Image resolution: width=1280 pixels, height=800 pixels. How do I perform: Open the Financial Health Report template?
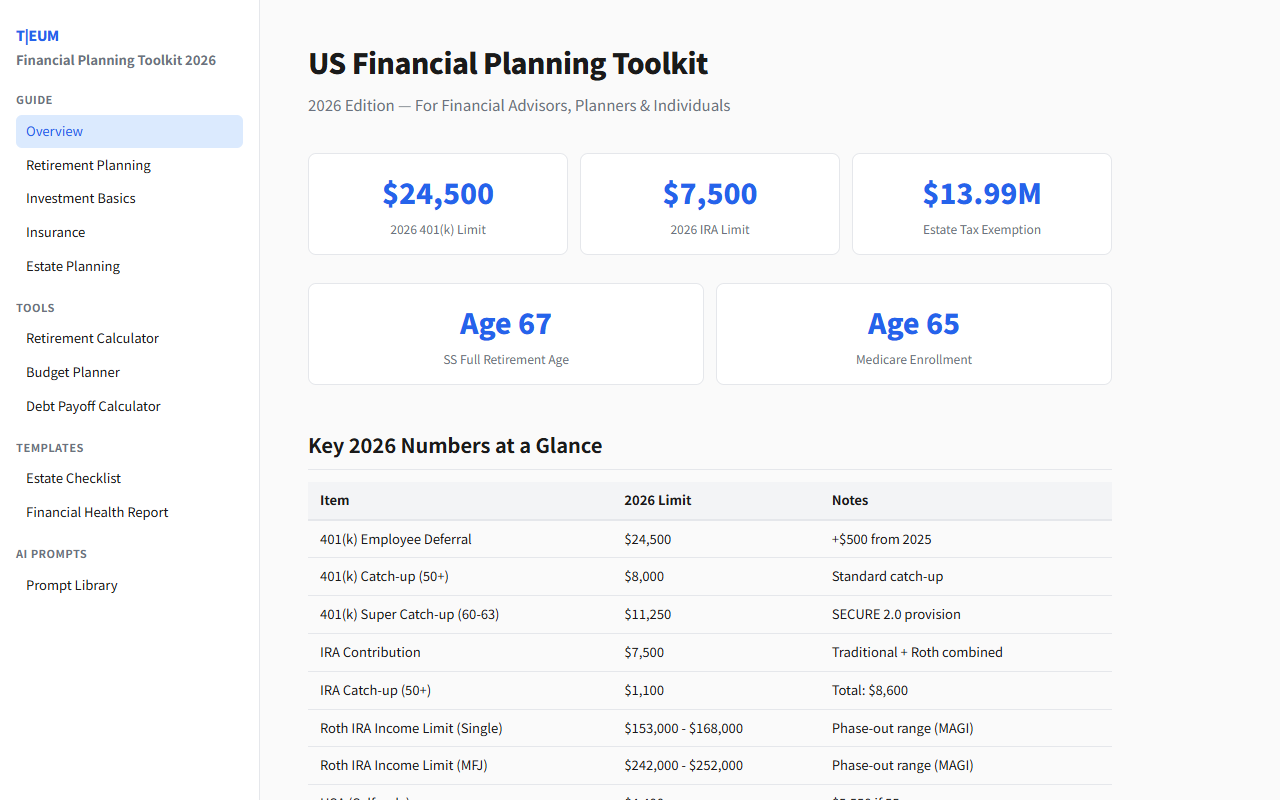coord(97,512)
